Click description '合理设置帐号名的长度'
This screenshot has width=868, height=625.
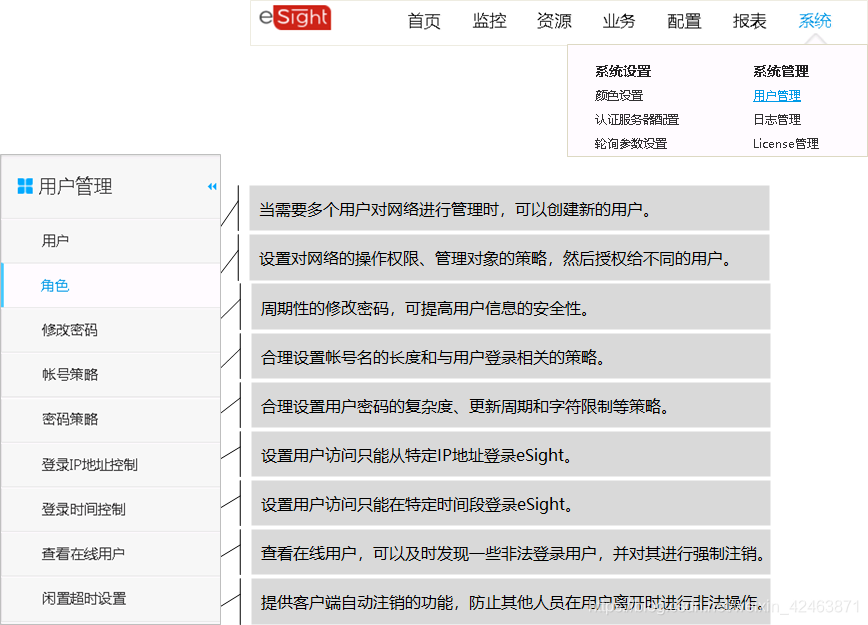click(x=510, y=357)
